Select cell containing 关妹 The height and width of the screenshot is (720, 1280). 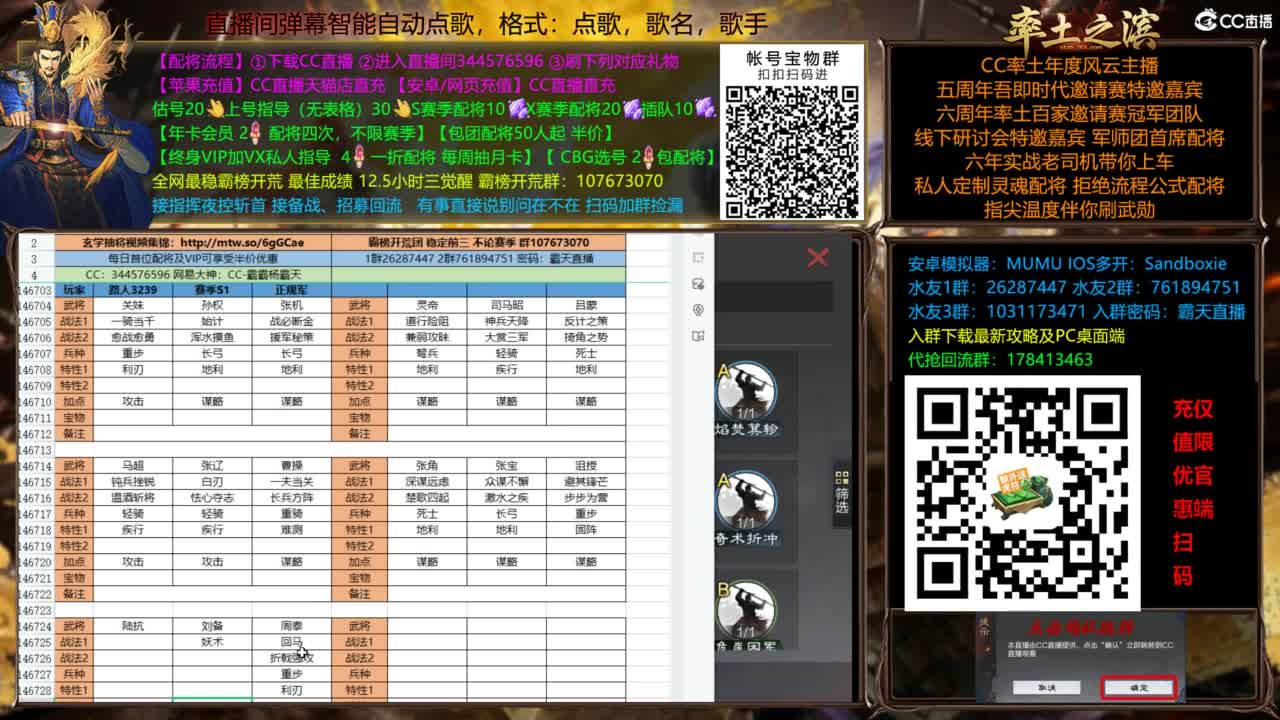click(132, 305)
